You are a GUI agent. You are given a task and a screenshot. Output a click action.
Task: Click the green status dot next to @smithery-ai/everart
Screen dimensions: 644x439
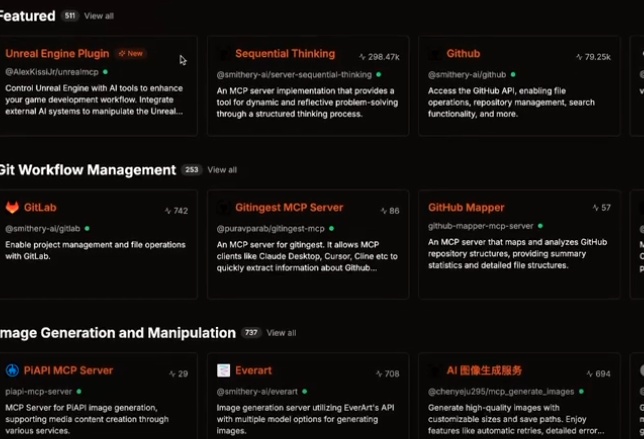tap(305, 391)
